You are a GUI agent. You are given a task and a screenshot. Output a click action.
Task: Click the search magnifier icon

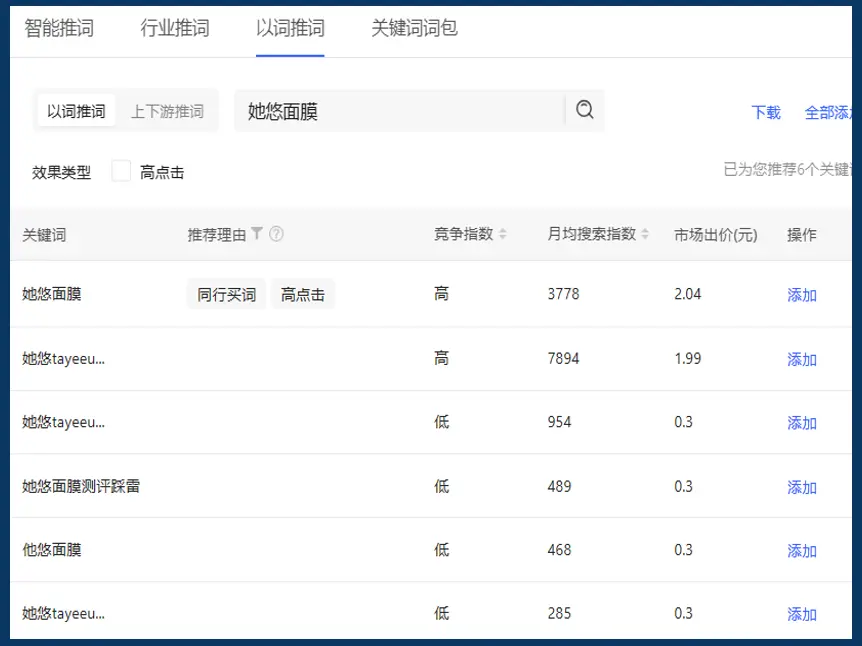pyautogui.click(x=585, y=111)
